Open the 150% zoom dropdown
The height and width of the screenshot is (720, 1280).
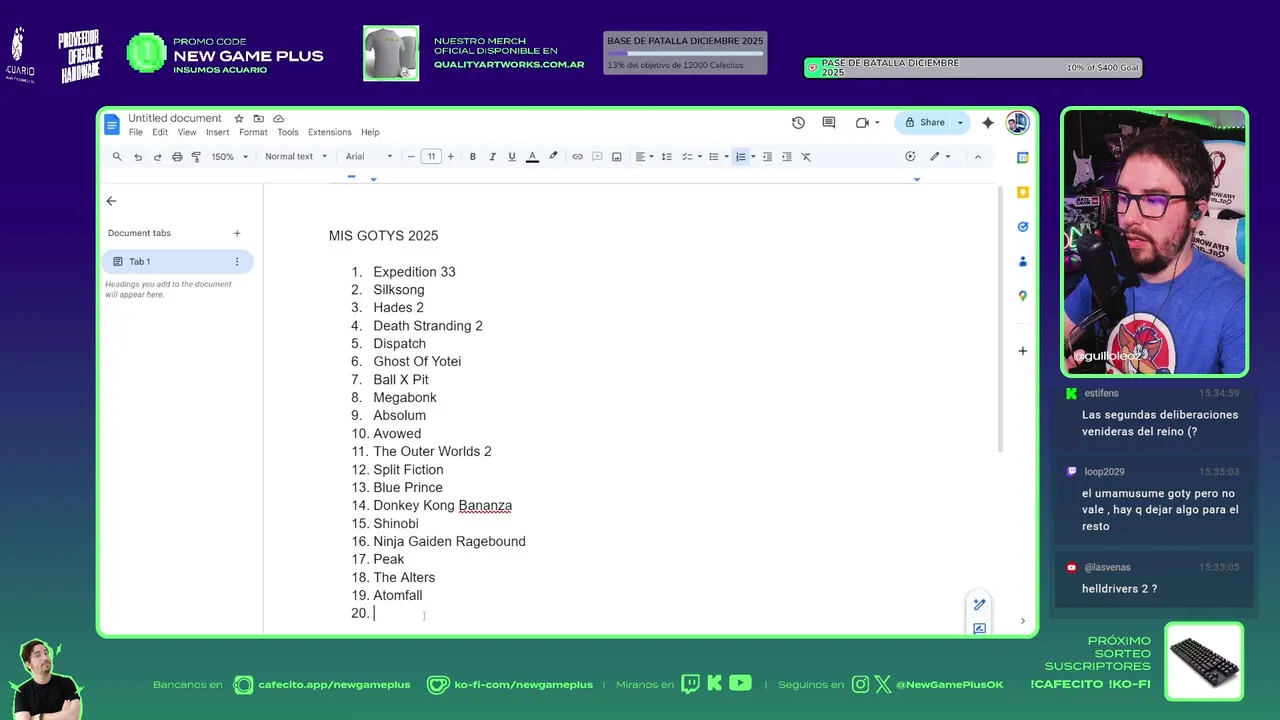(230, 156)
